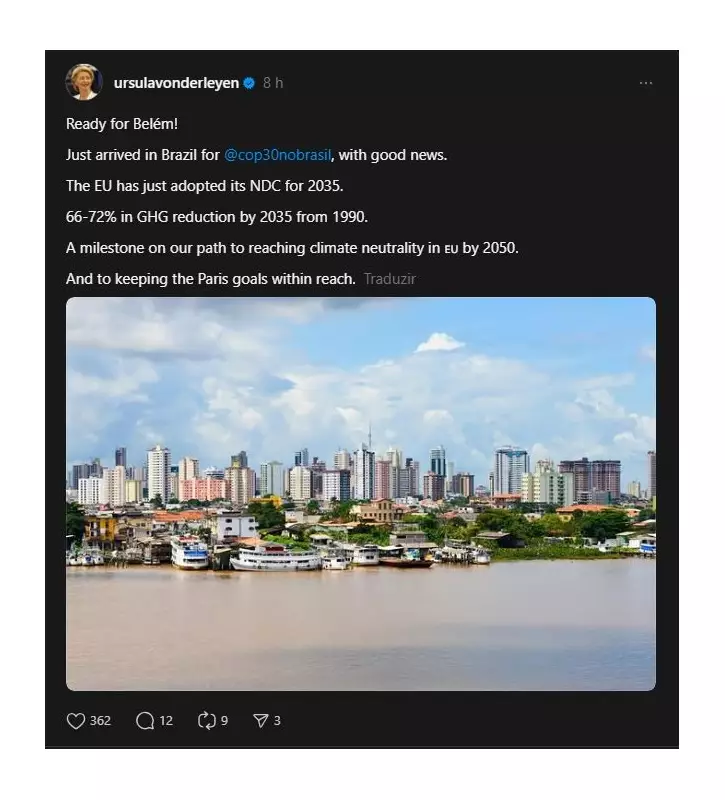Click the line about climate neutrality by 2050
The width and height of the screenshot is (725, 800).
(x=292, y=248)
